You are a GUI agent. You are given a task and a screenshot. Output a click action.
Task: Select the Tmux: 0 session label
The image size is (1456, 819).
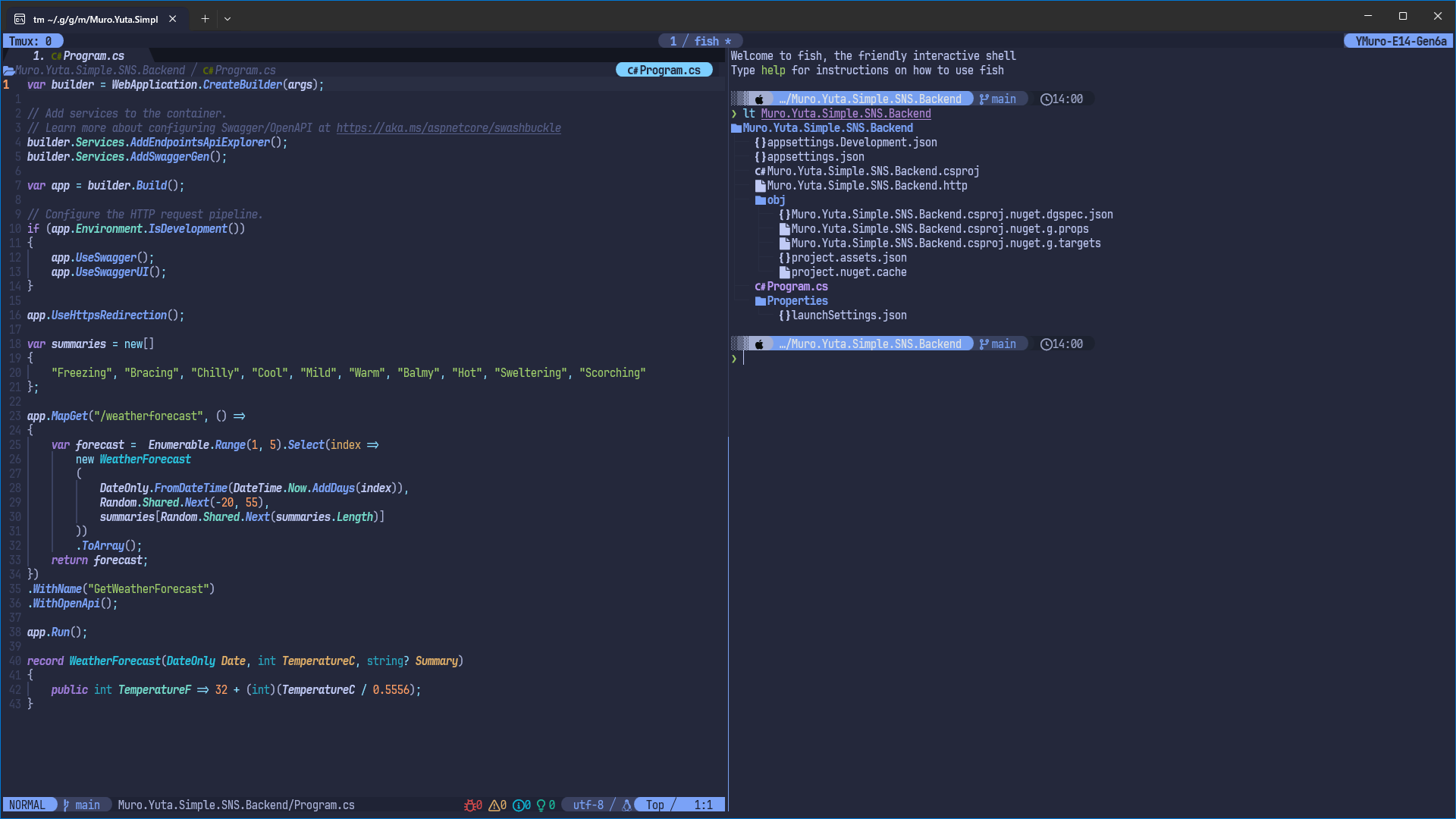pyautogui.click(x=31, y=41)
